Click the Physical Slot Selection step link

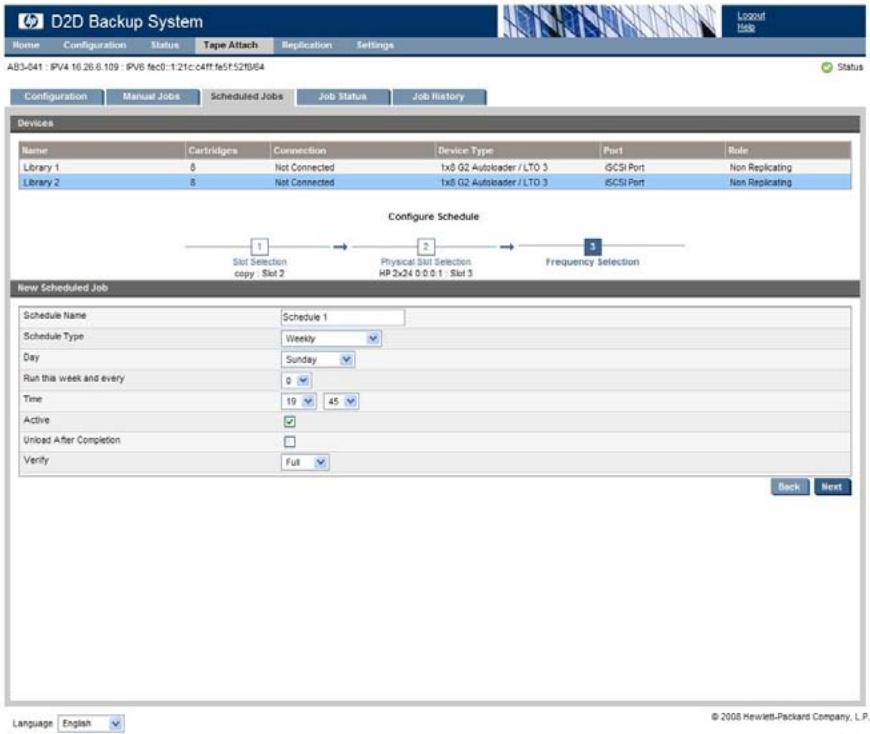click(x=426, y=262)
